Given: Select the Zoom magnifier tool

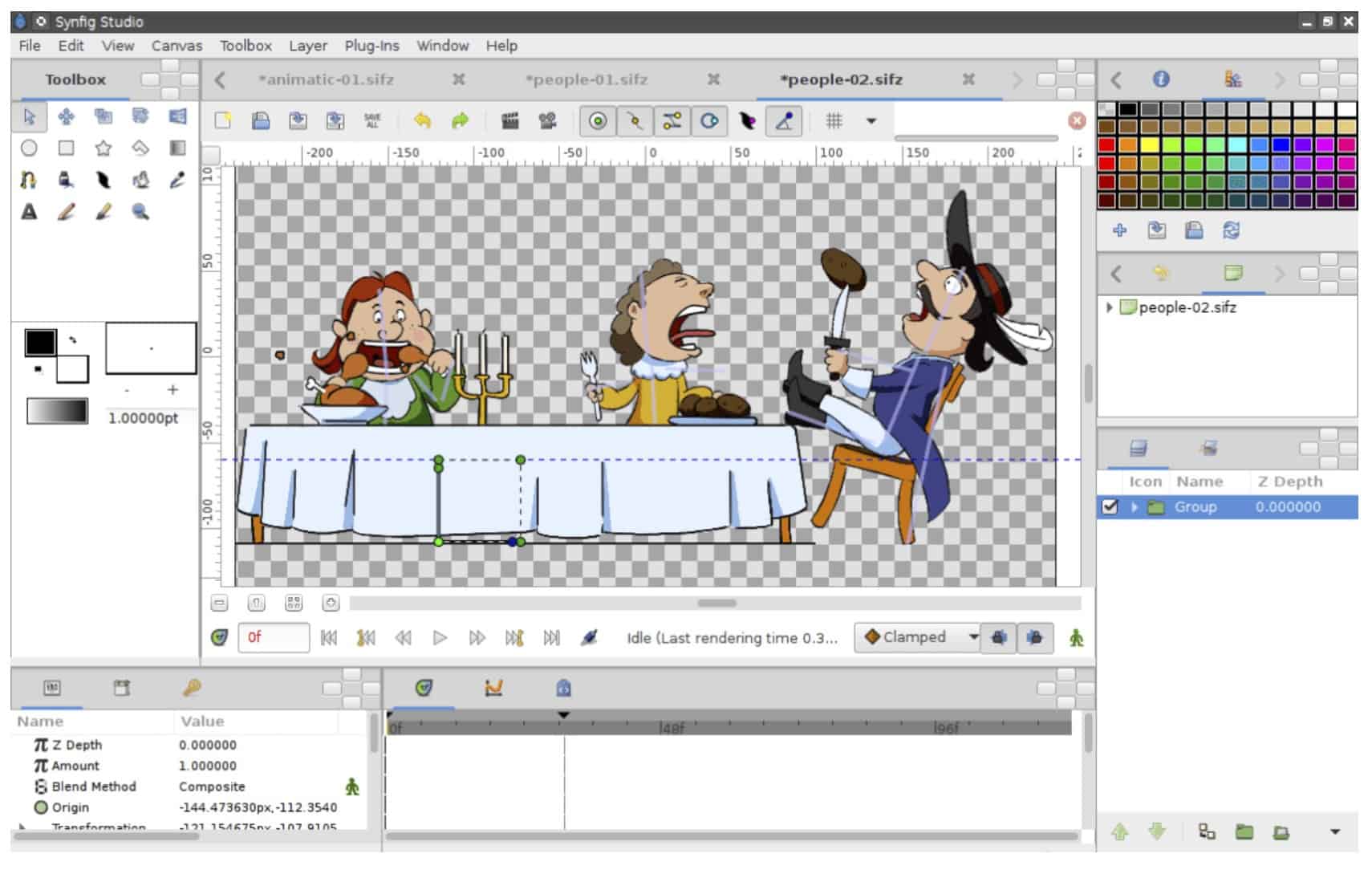Looking at the screenshot, I should point(140,212).
